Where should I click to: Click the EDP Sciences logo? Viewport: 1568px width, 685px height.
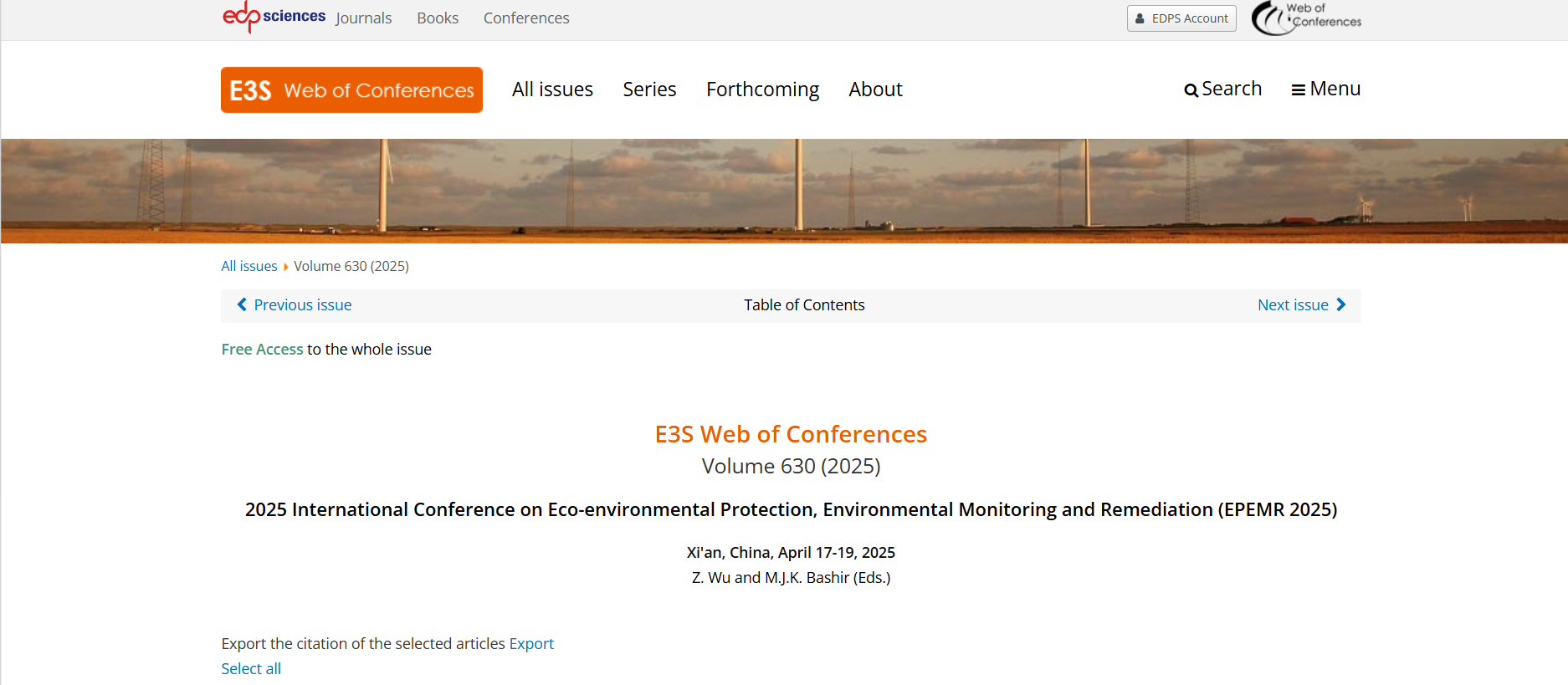pos(274,17)
